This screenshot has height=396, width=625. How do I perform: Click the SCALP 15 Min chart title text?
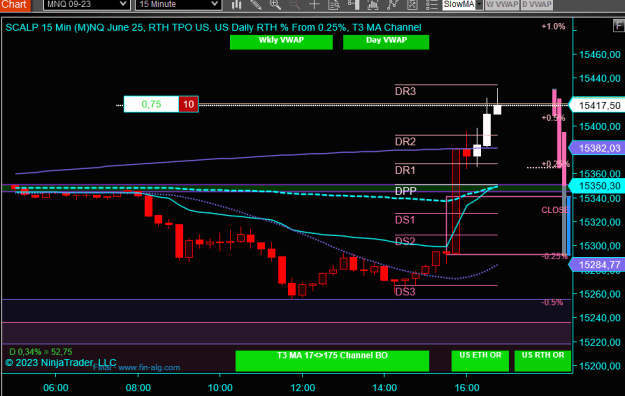[x=213, y=27]
